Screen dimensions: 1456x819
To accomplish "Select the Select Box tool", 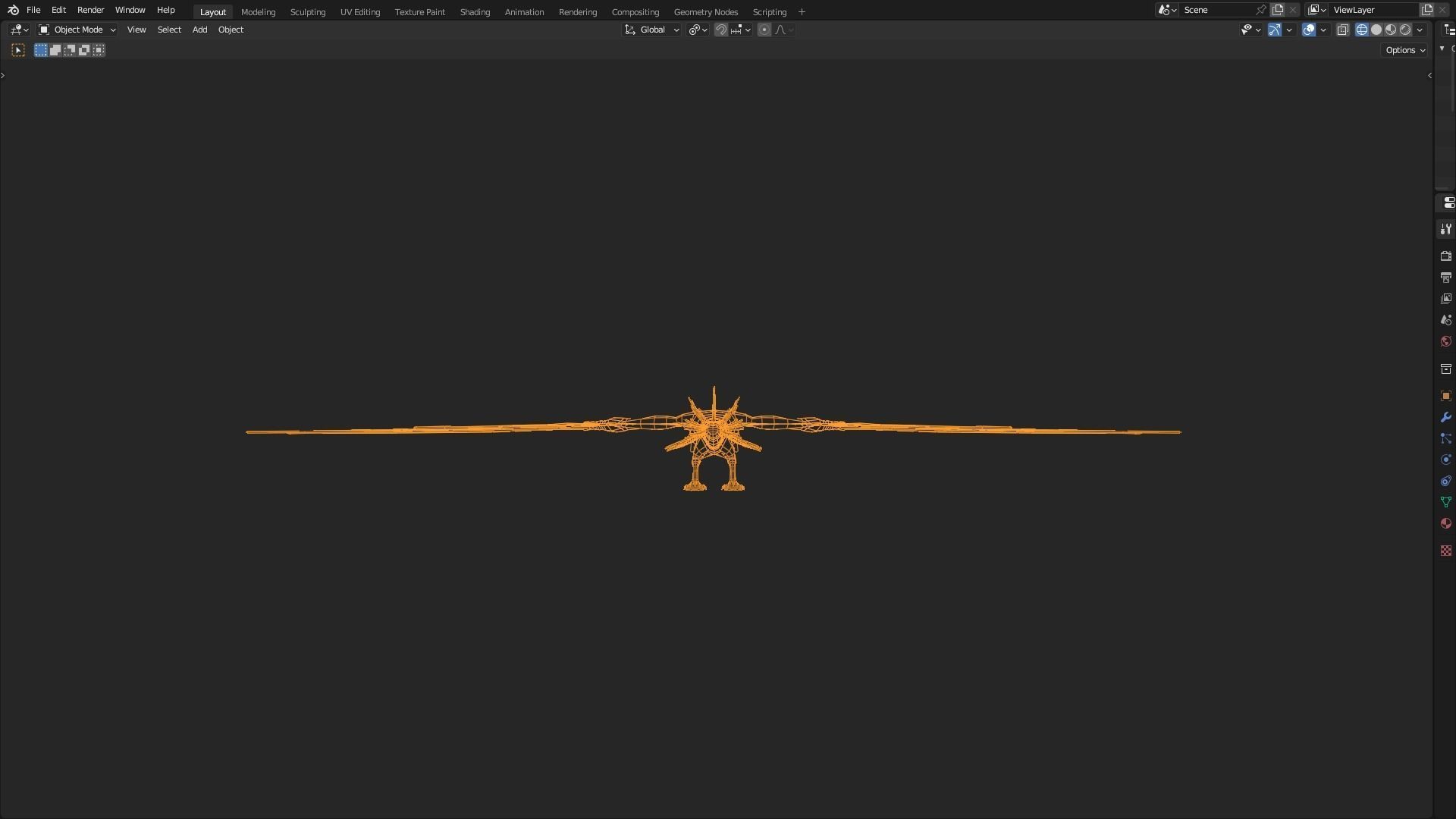I will [x=18, y=50].
